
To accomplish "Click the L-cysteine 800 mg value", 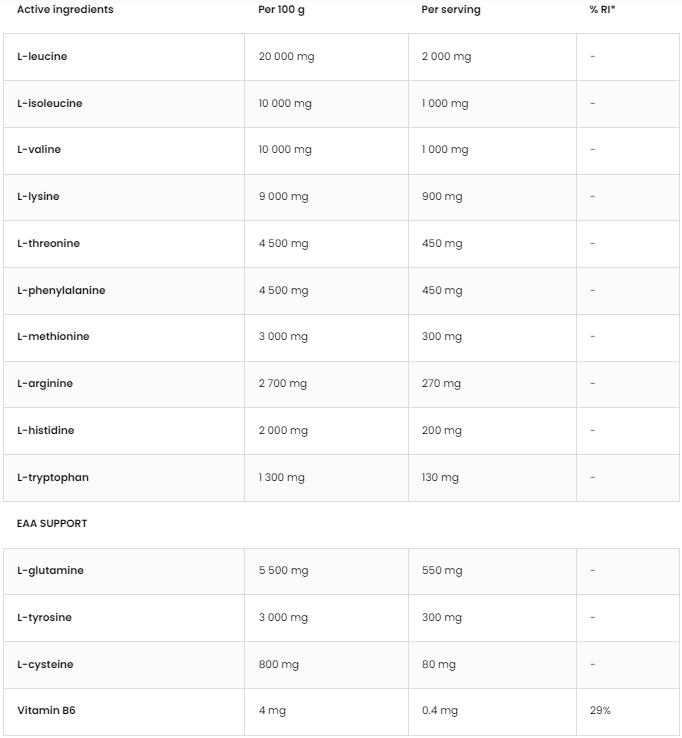I will pyautogui.click(x=279, y=665).
